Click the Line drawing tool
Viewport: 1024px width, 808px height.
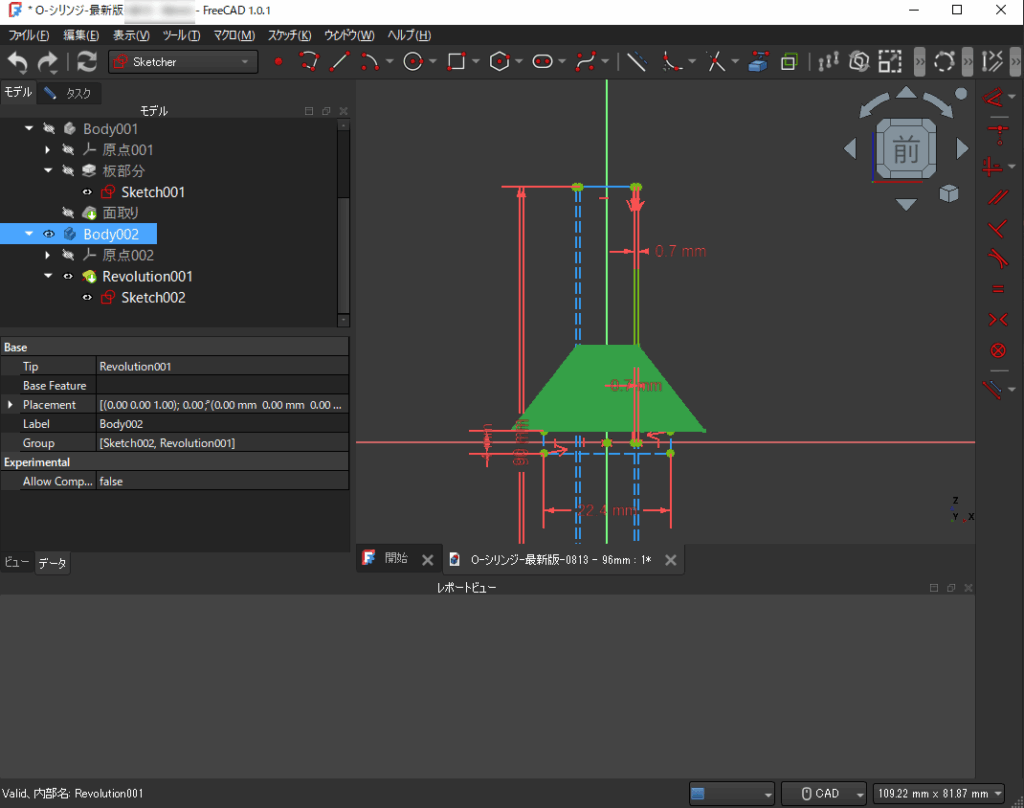pyautogui.click(x=339, y=62)
